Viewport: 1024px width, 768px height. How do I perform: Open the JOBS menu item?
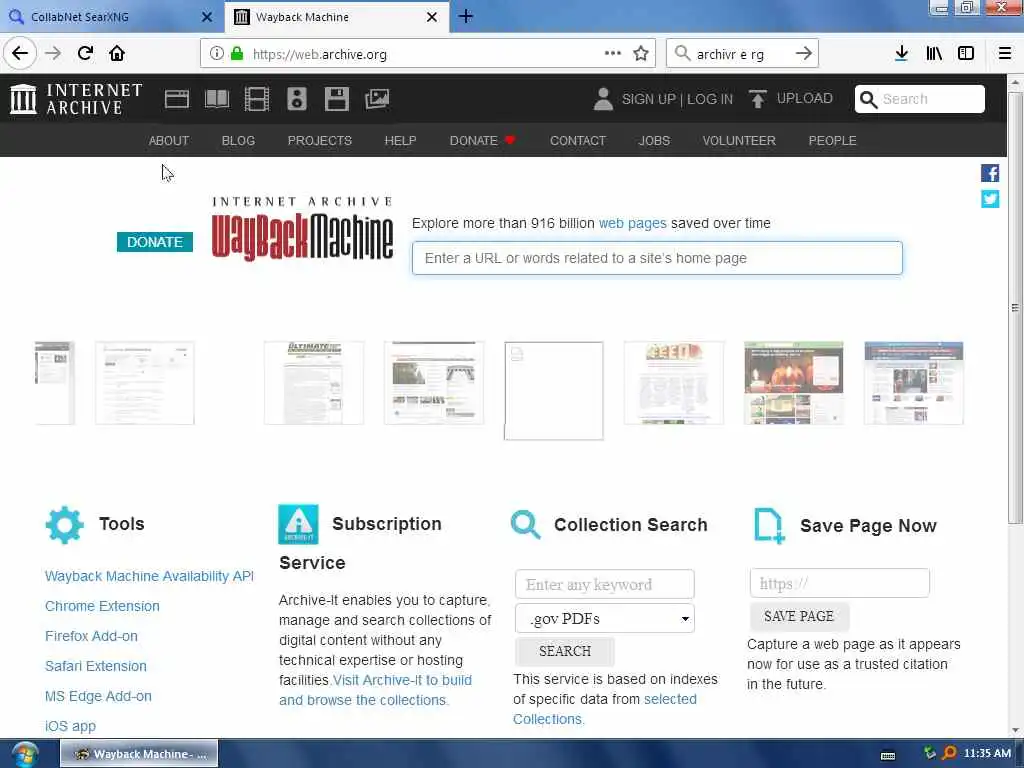[654, 140]
